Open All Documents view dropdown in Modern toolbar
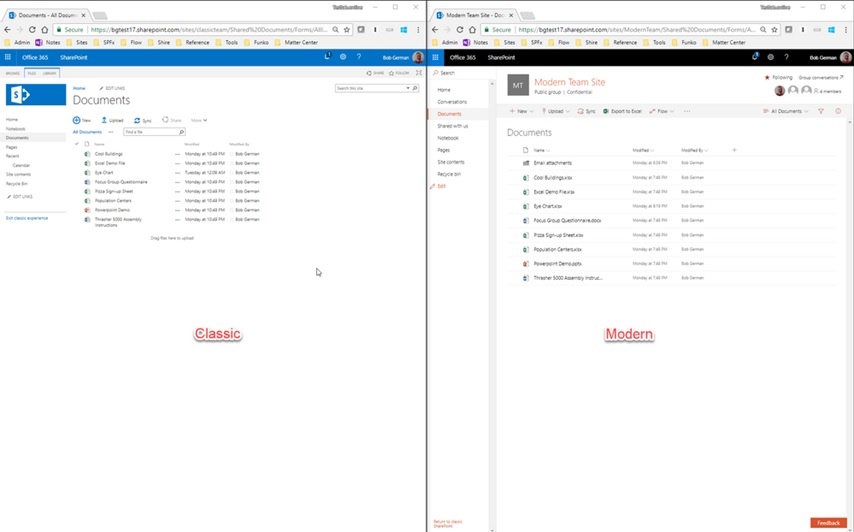 [786, 111]
